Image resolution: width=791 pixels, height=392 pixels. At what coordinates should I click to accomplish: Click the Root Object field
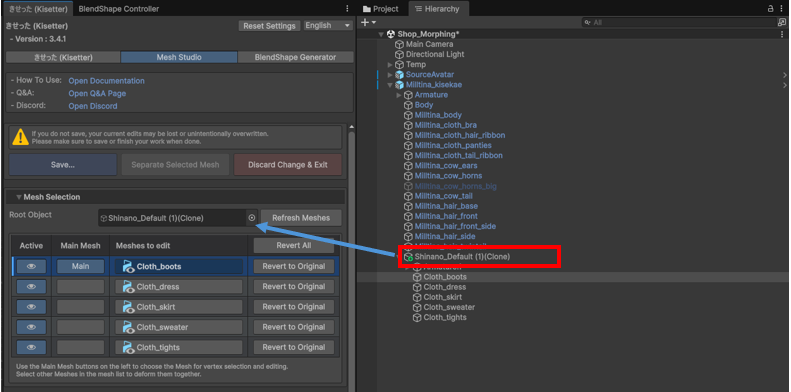pos(178,218)
